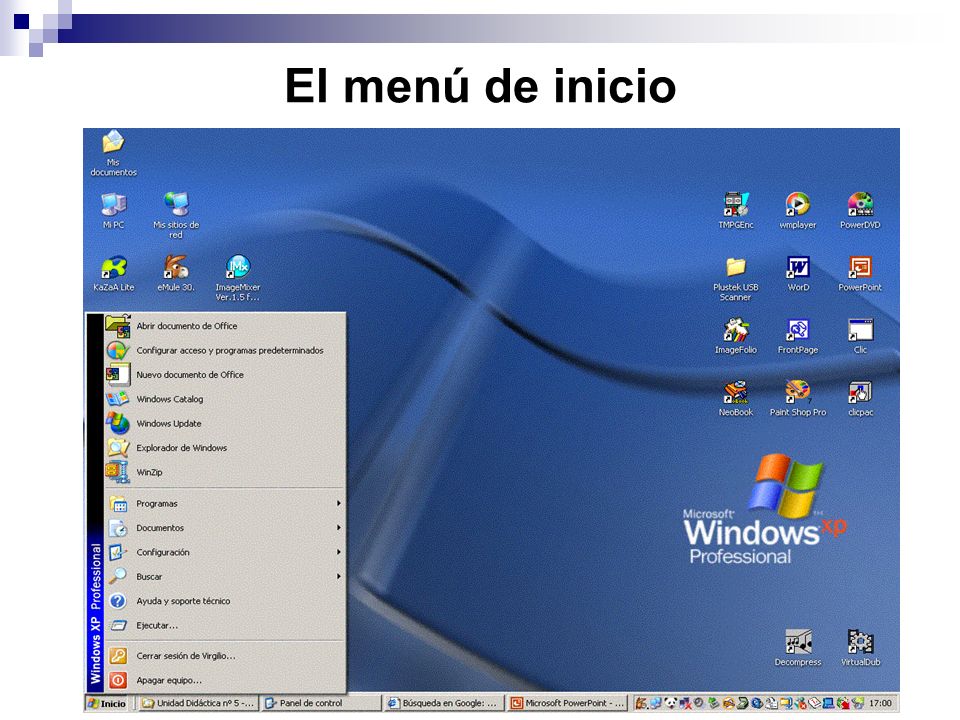This screenshot has width=960, height=720.
Task: Launch the VirtualDub desktop shortcut
Action: [x=860, y=648]
